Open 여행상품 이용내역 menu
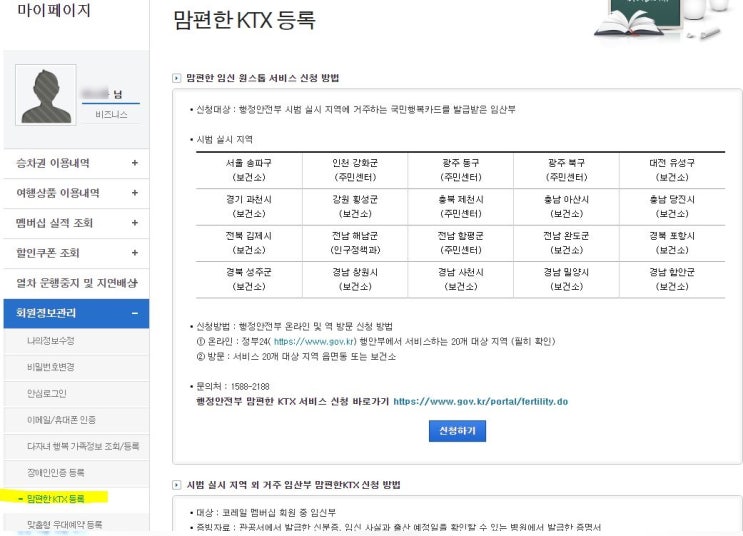 [x=76, y=193]
